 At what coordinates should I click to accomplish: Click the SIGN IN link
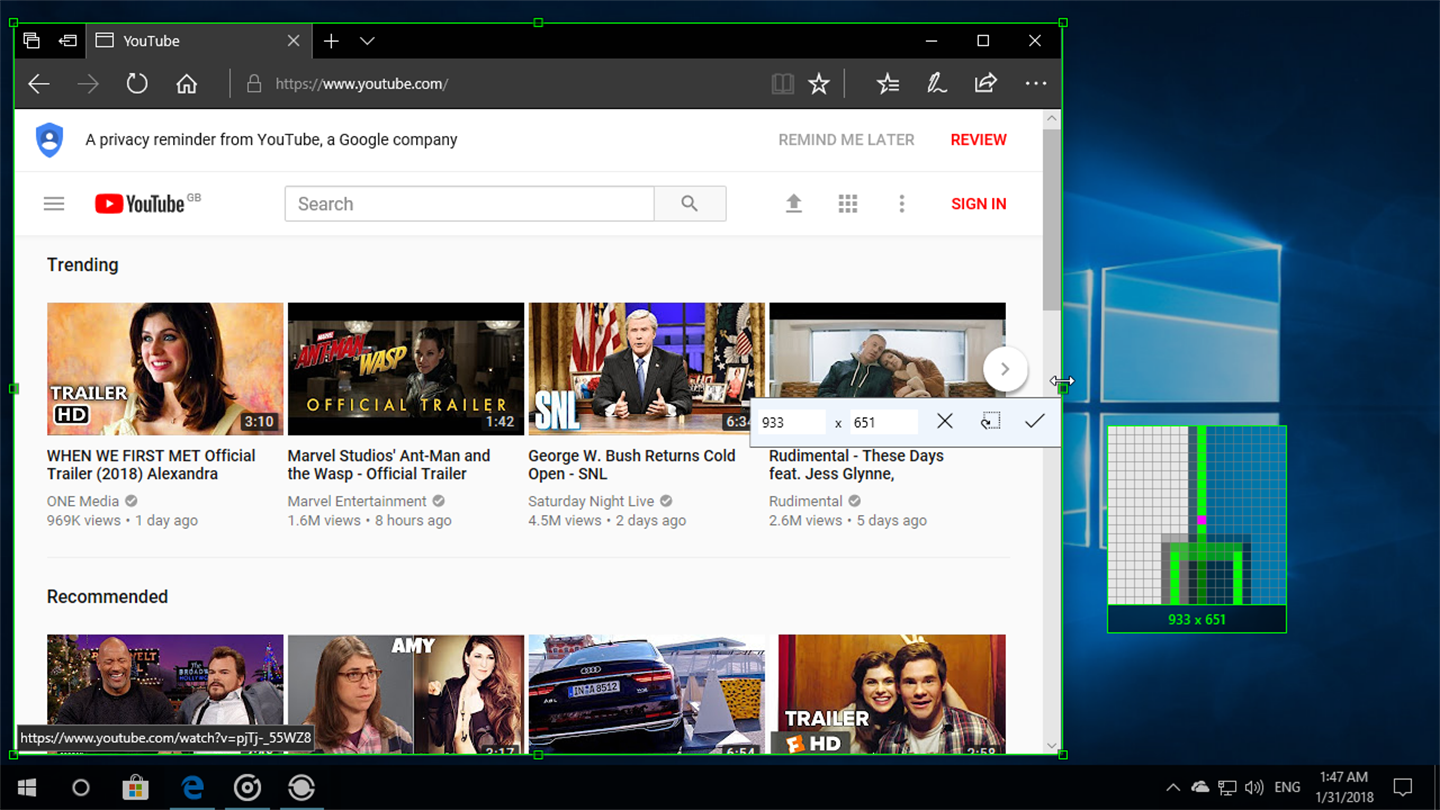(978, 204)
